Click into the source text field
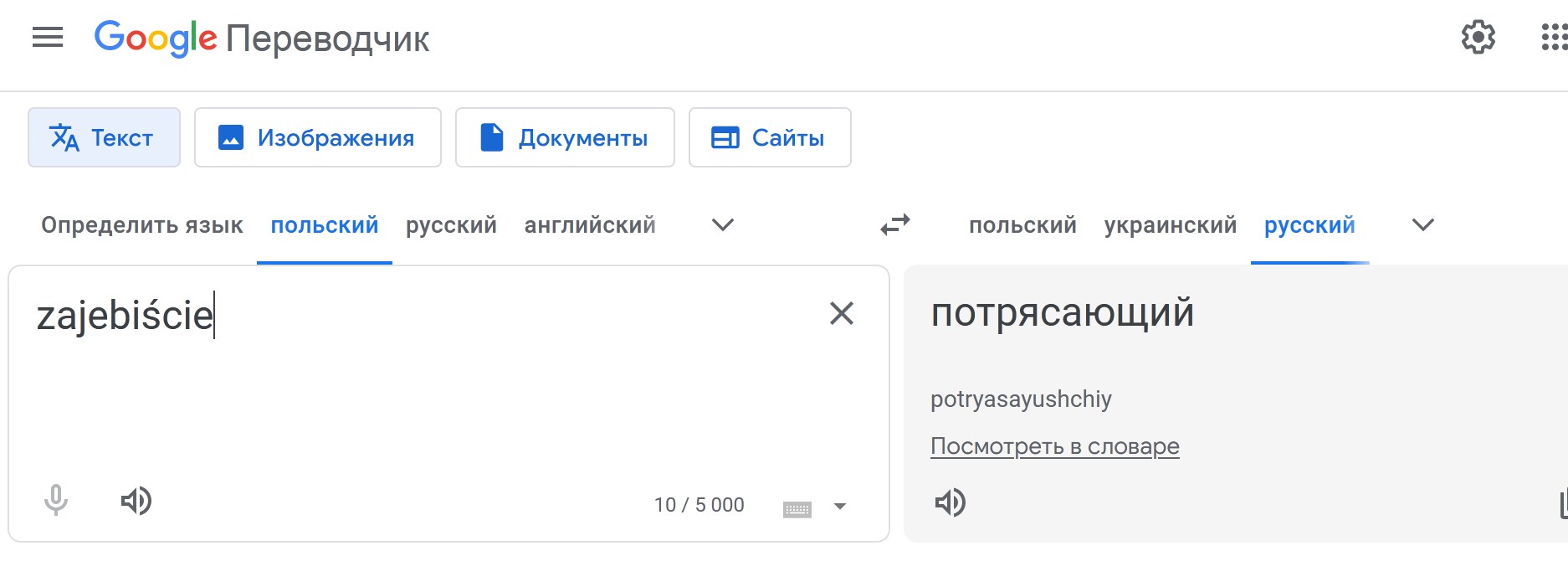The height and width of the screenshot is (587, 1568). (418, 385)
